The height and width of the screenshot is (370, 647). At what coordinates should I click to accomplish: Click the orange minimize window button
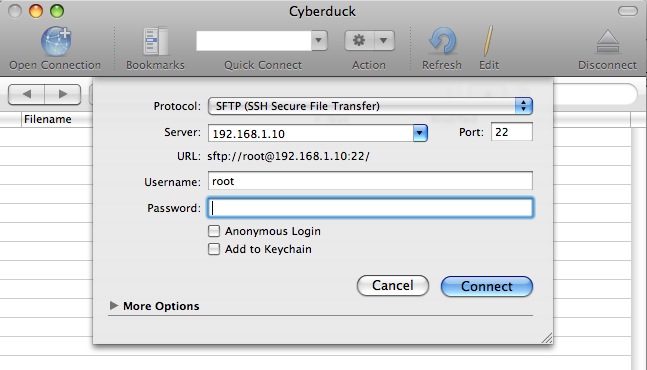(x=36, y=11)
